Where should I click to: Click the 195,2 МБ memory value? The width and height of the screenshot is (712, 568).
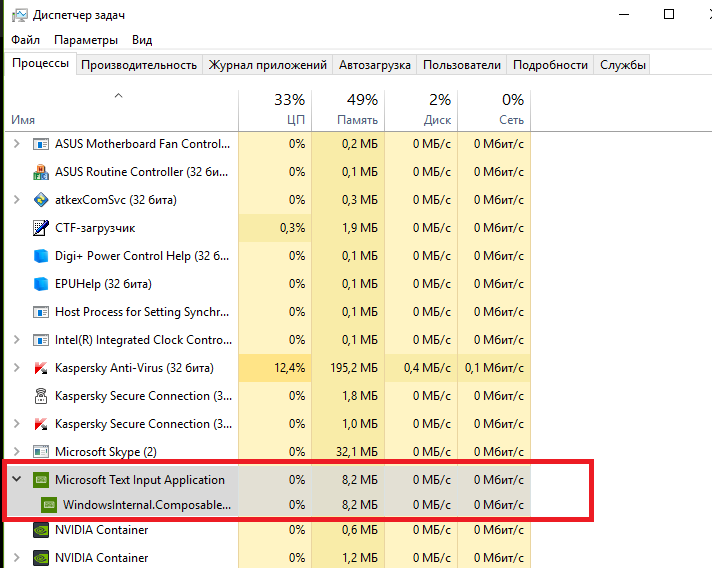(354, 368)
